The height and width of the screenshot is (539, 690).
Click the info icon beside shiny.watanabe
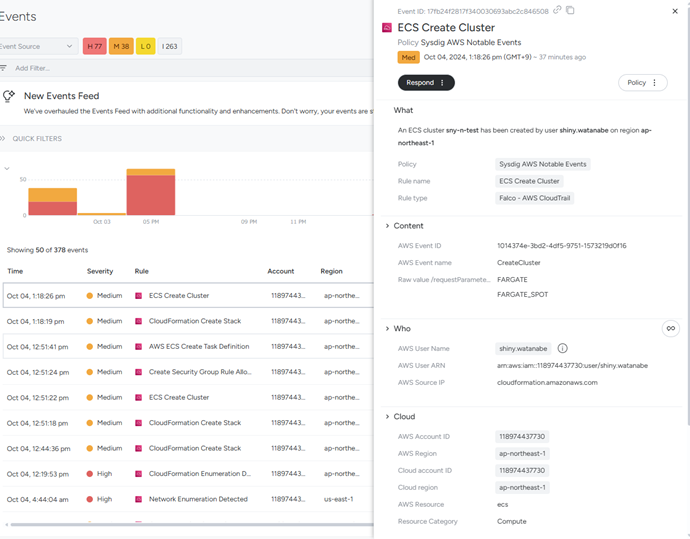coord(562,348)
